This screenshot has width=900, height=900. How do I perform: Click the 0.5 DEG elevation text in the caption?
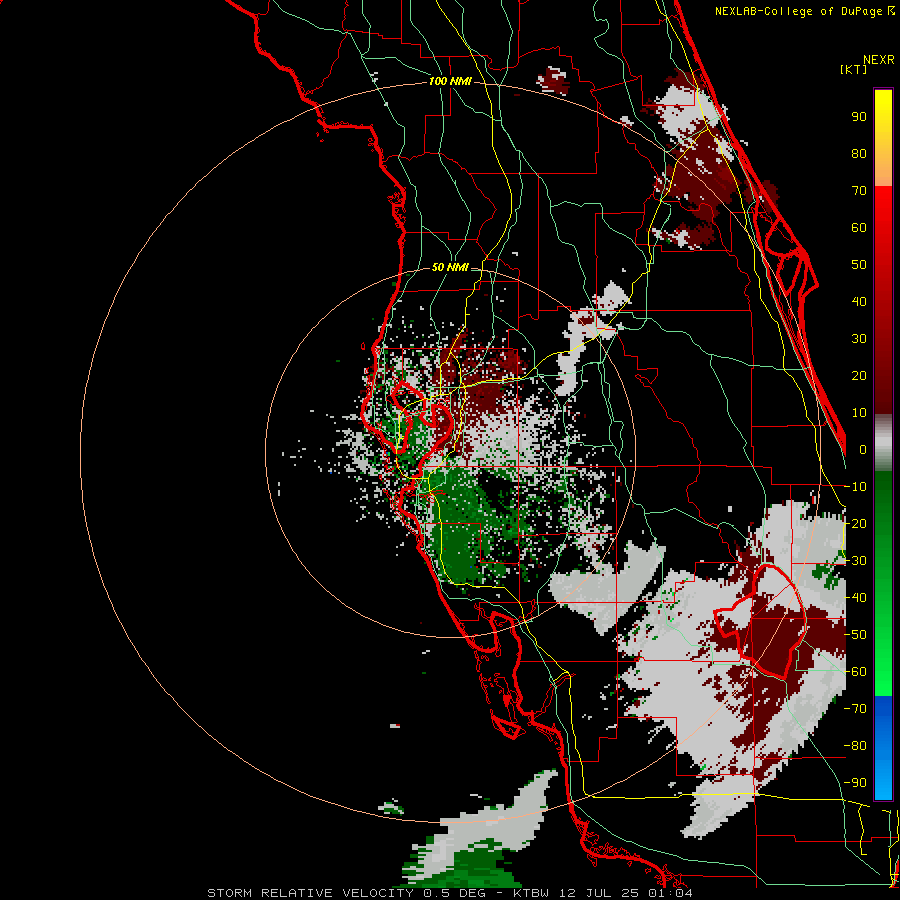pyautogui.click(x=454, y=893)
